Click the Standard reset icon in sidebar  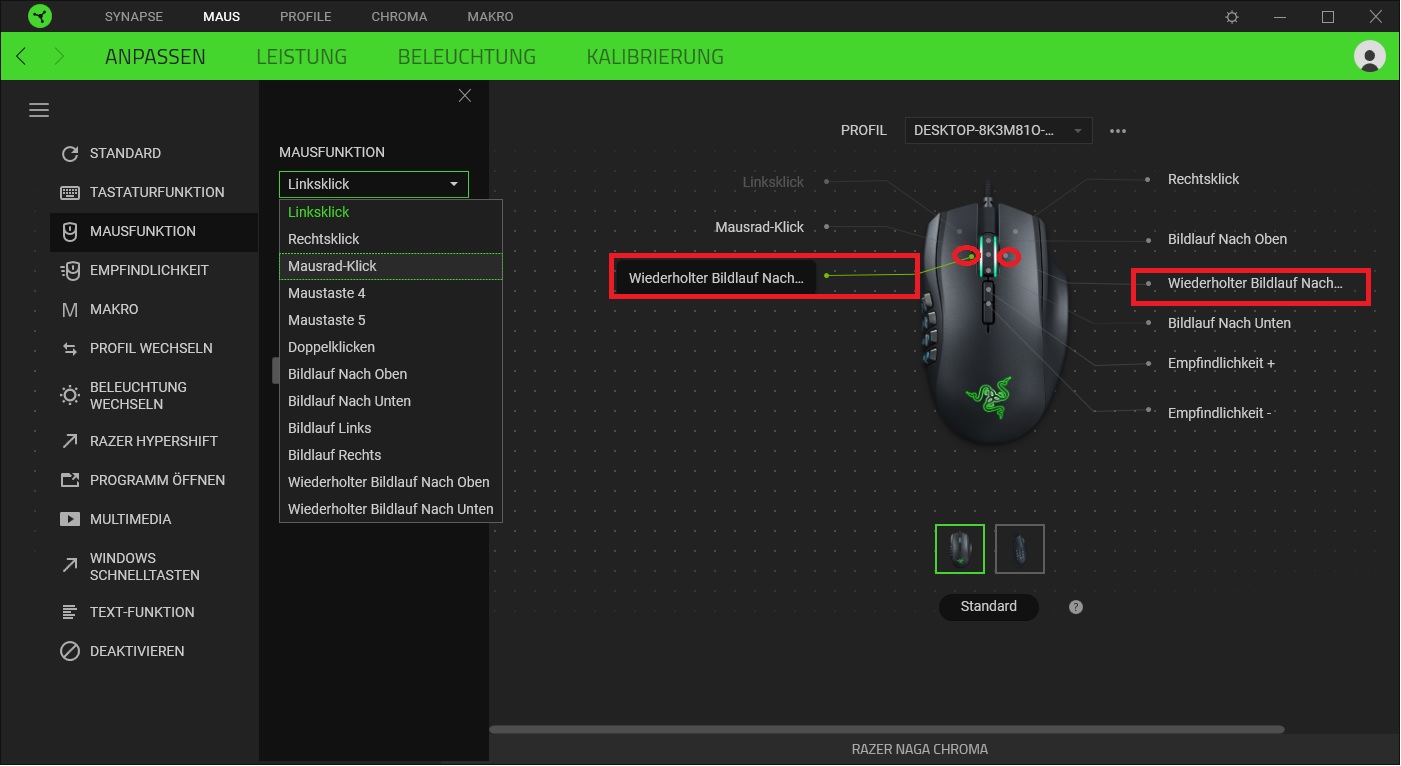(70, 153)
